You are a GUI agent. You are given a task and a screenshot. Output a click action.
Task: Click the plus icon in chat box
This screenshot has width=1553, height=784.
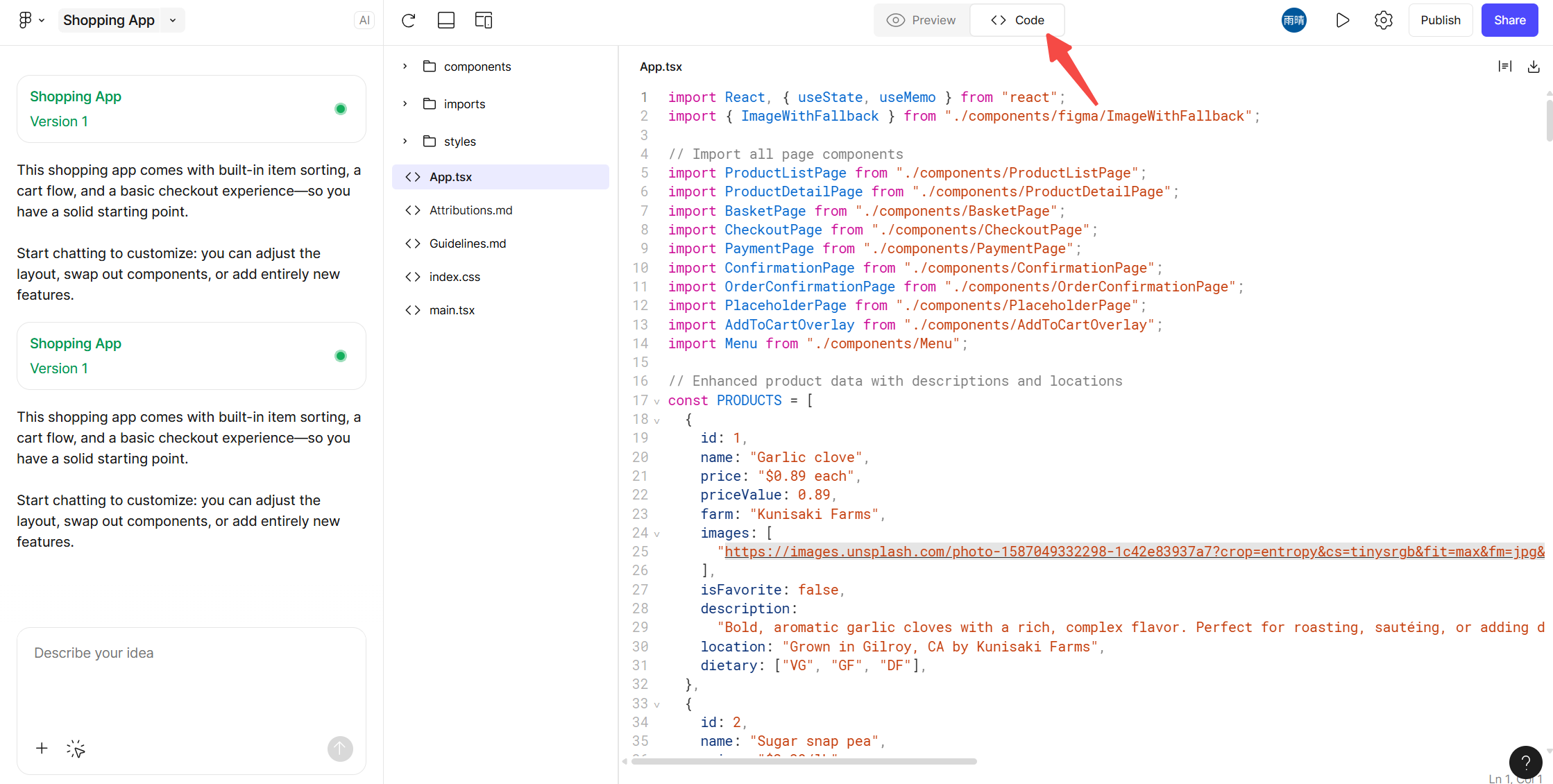coord(42,748)
